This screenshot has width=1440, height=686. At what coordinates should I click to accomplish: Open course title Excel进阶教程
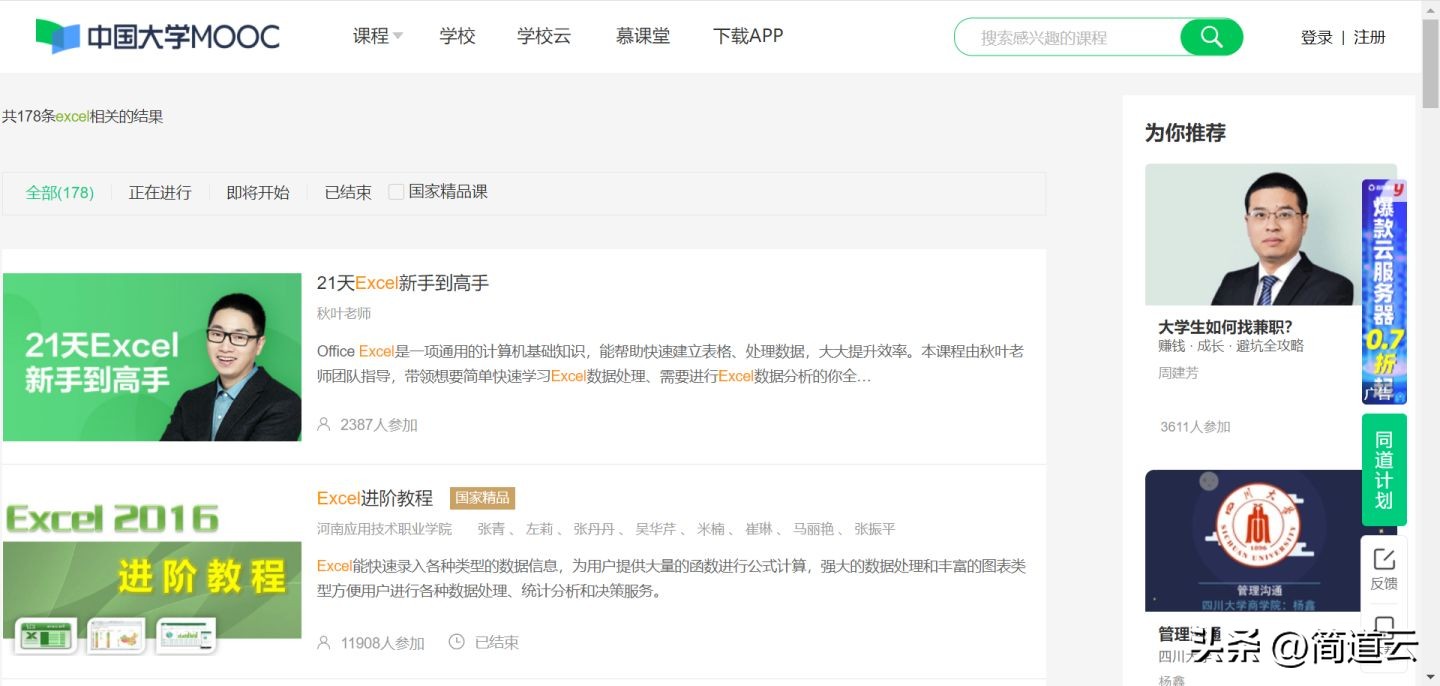pos(375,498)
